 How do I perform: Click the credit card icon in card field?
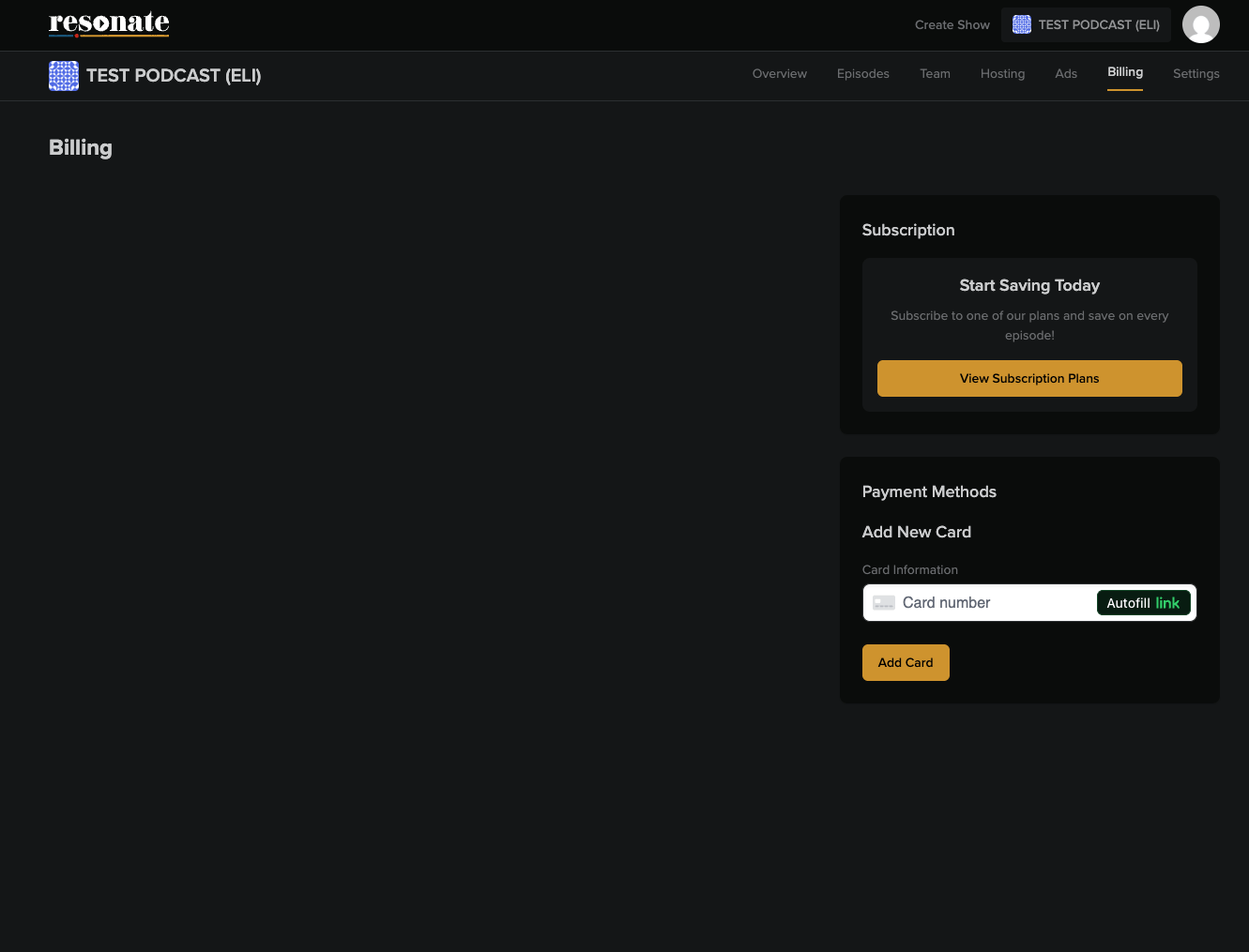coord(883,603)
